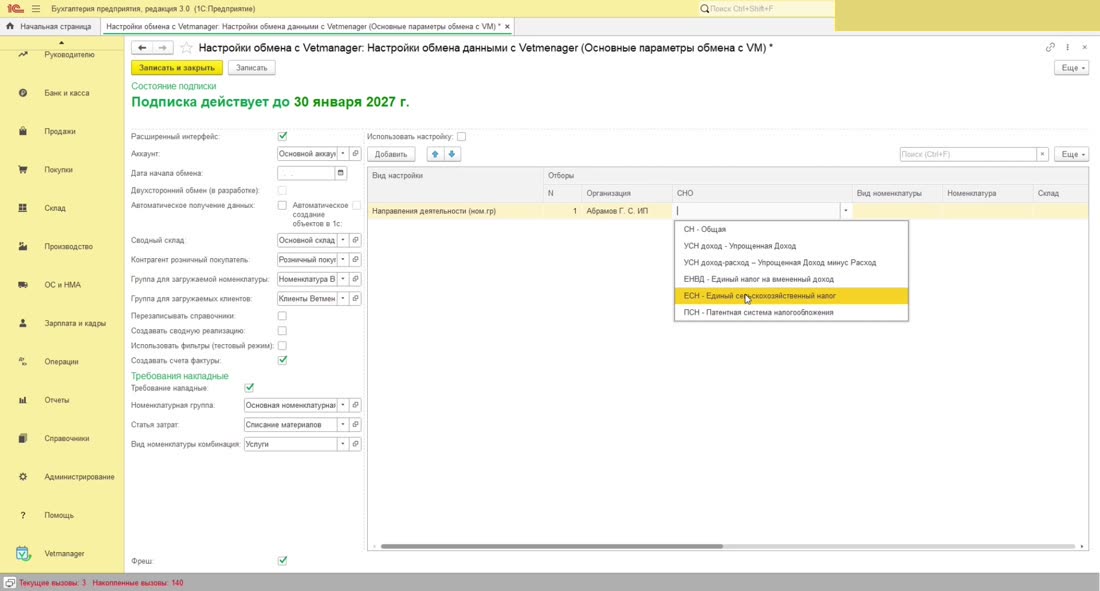This screenshot has height=591, width=1100.
Task: Expand Группа для загружаемой номенклатуры dropdown
Action: 342,279
